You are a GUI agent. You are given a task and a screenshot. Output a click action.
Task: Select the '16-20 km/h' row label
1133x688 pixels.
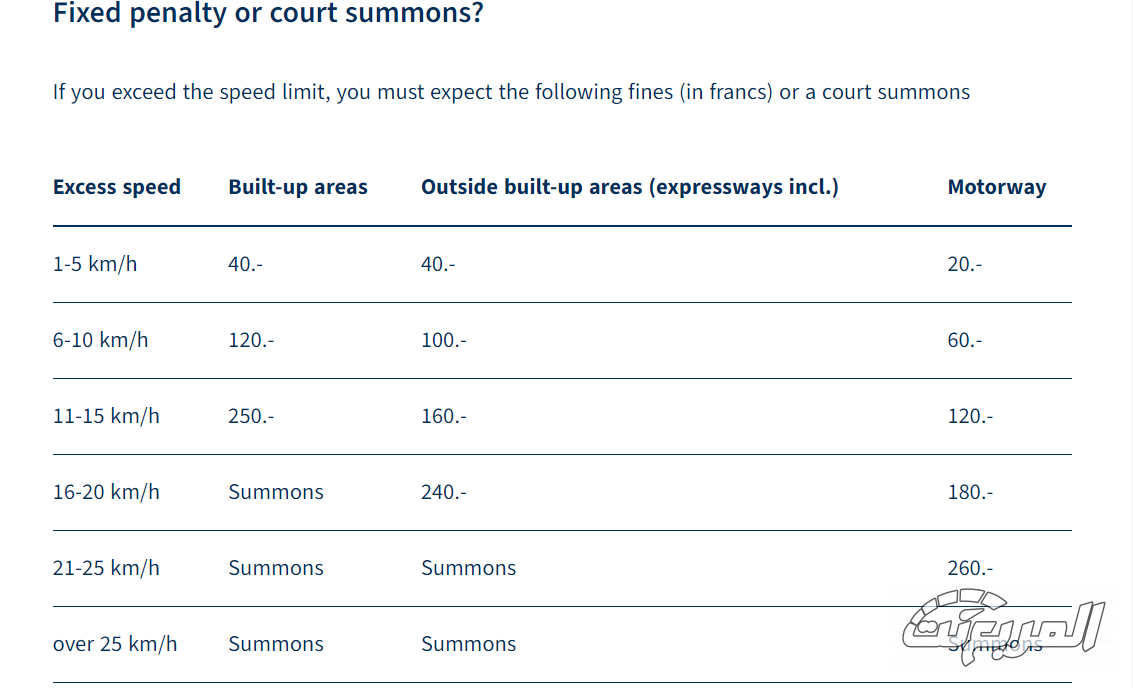pos(106,492)
